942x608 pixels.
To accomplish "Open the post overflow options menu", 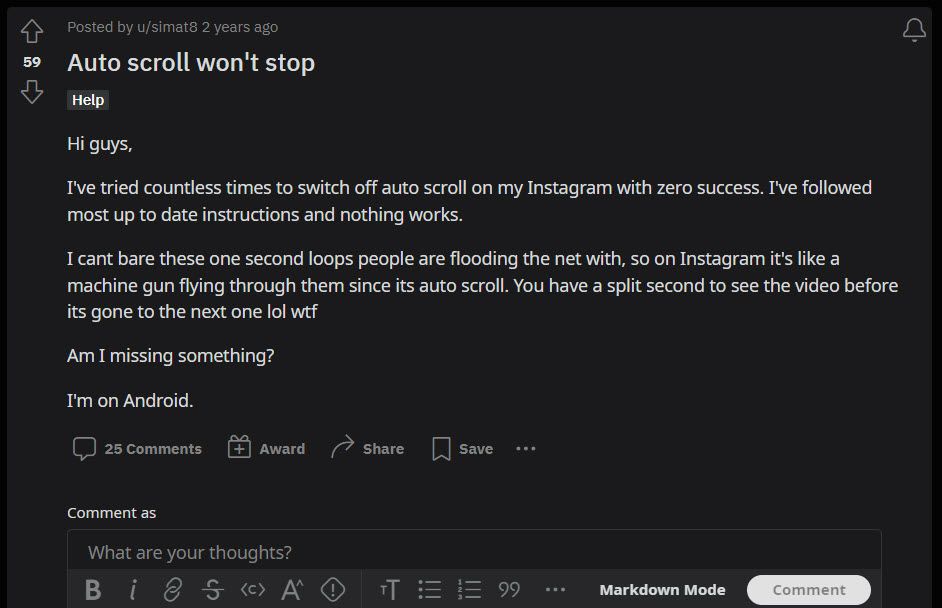I will point(526,448).
